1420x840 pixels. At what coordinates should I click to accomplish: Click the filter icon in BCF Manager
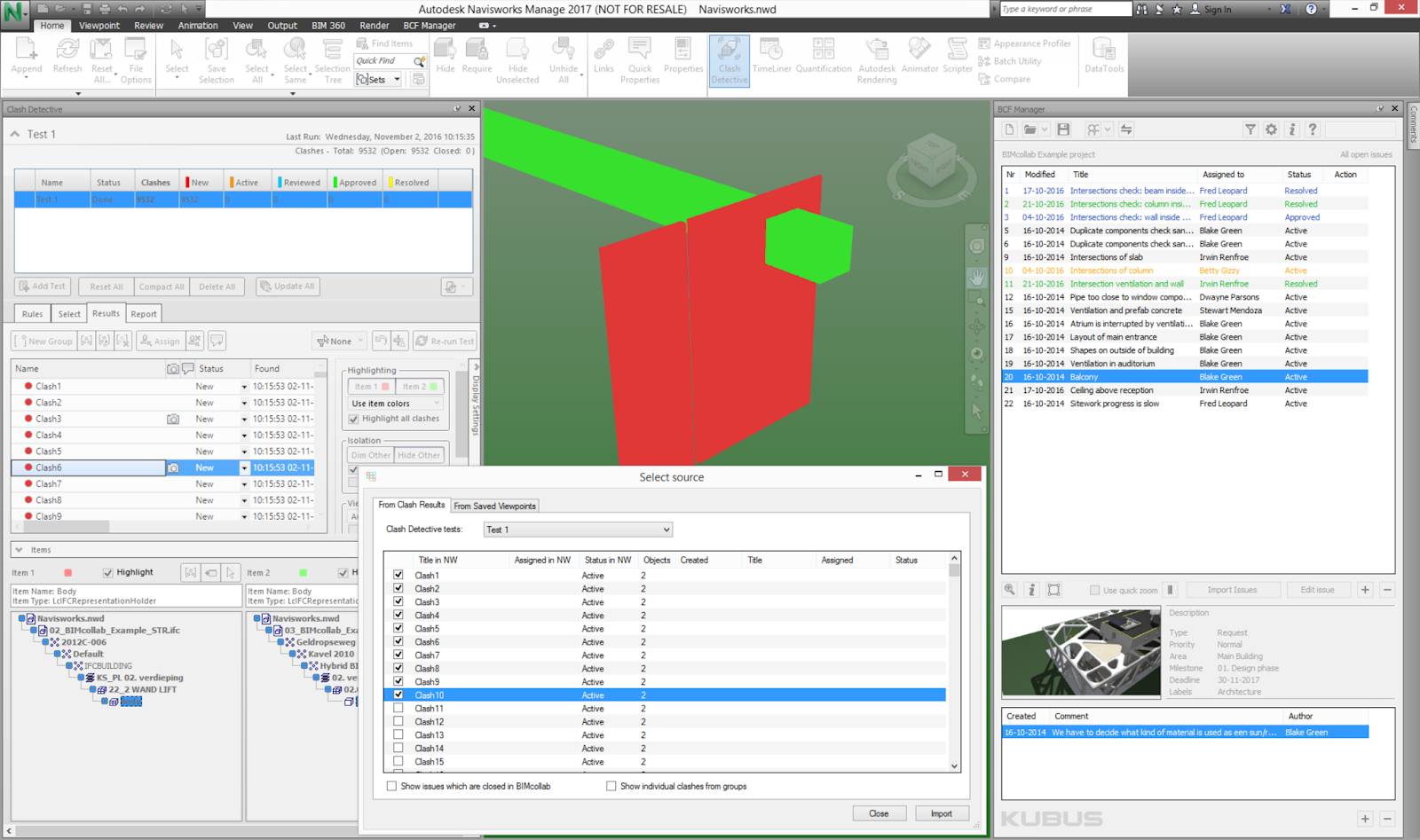(1250, 130)
